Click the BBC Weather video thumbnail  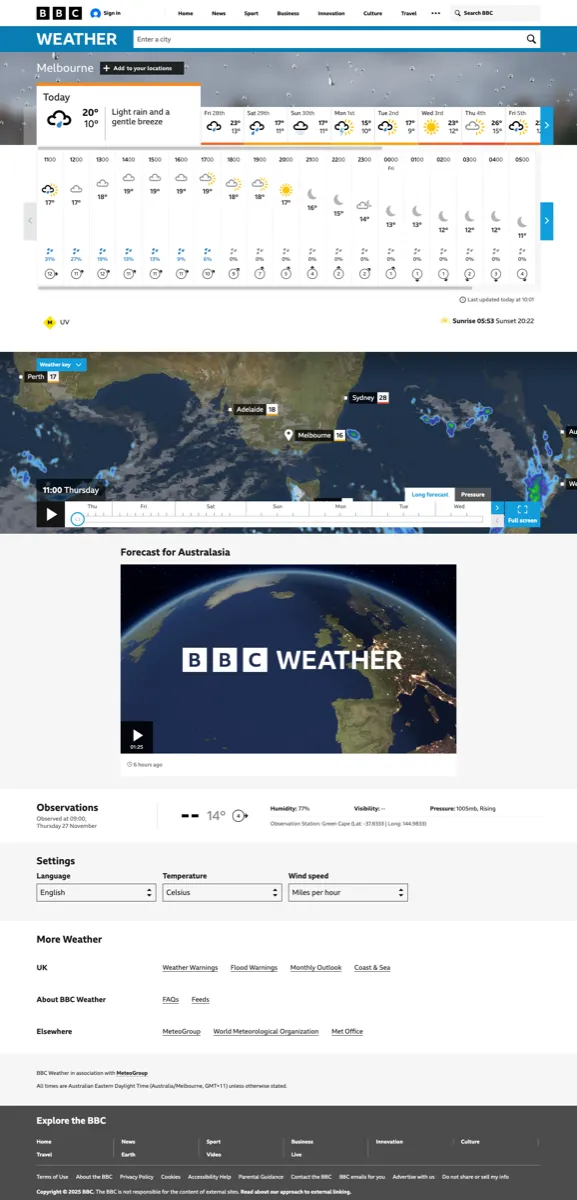[x=288, y=659]
